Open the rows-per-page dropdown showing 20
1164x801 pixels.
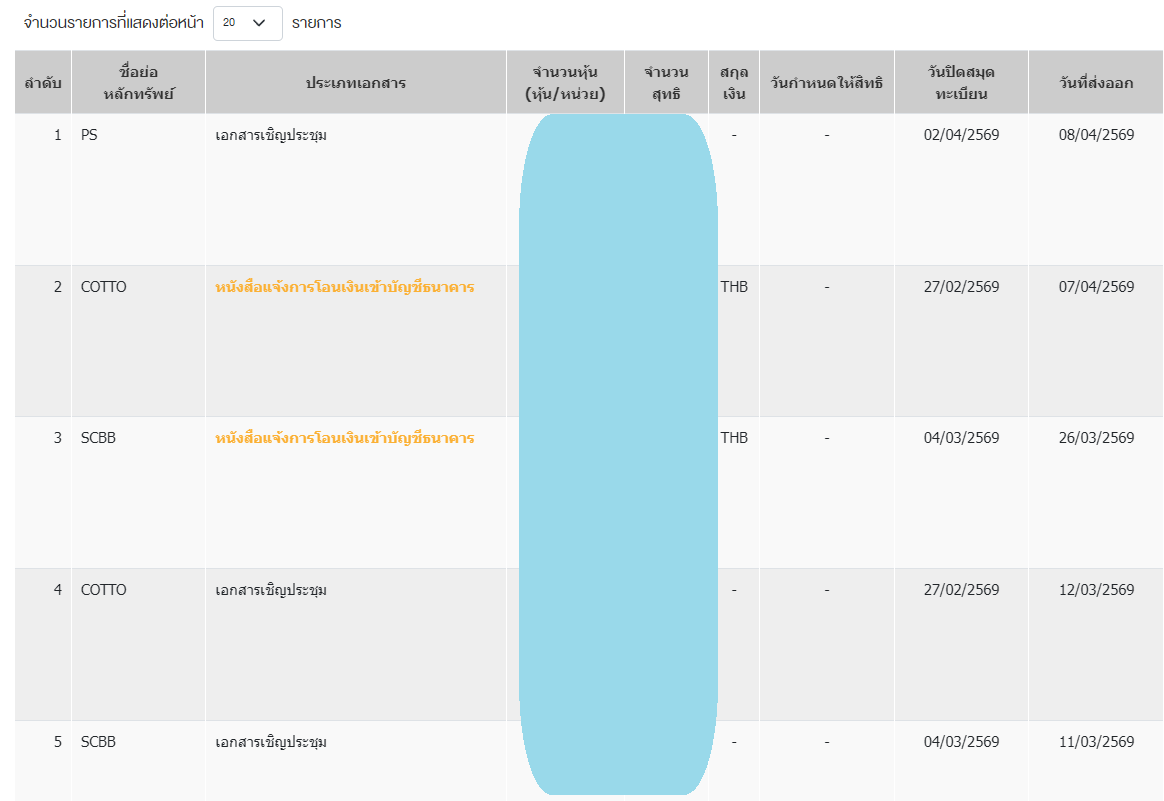247,23
